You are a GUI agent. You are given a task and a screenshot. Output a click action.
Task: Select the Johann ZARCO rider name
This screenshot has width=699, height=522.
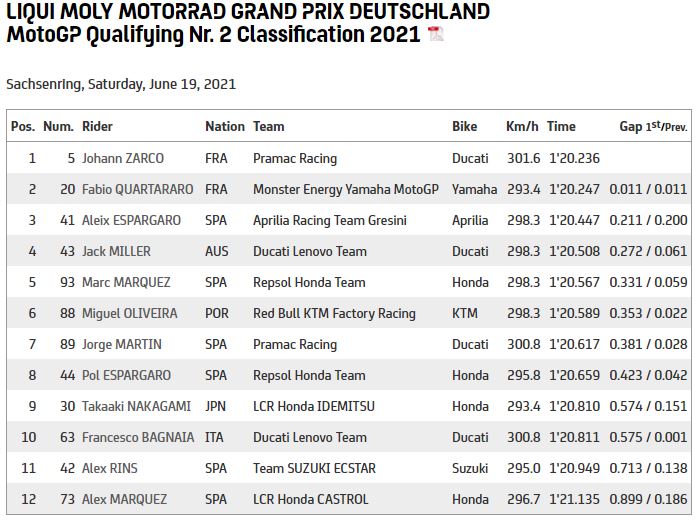click(123, 158)
